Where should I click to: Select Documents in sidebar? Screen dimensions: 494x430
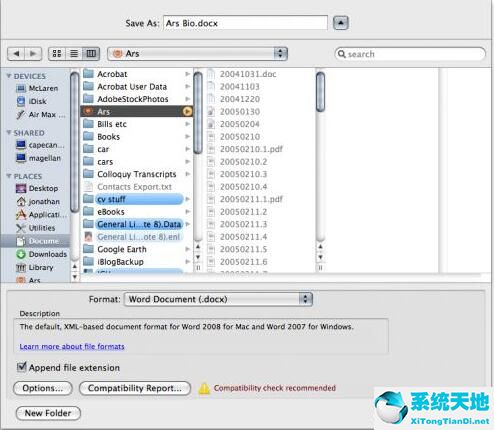coord(35,241)
